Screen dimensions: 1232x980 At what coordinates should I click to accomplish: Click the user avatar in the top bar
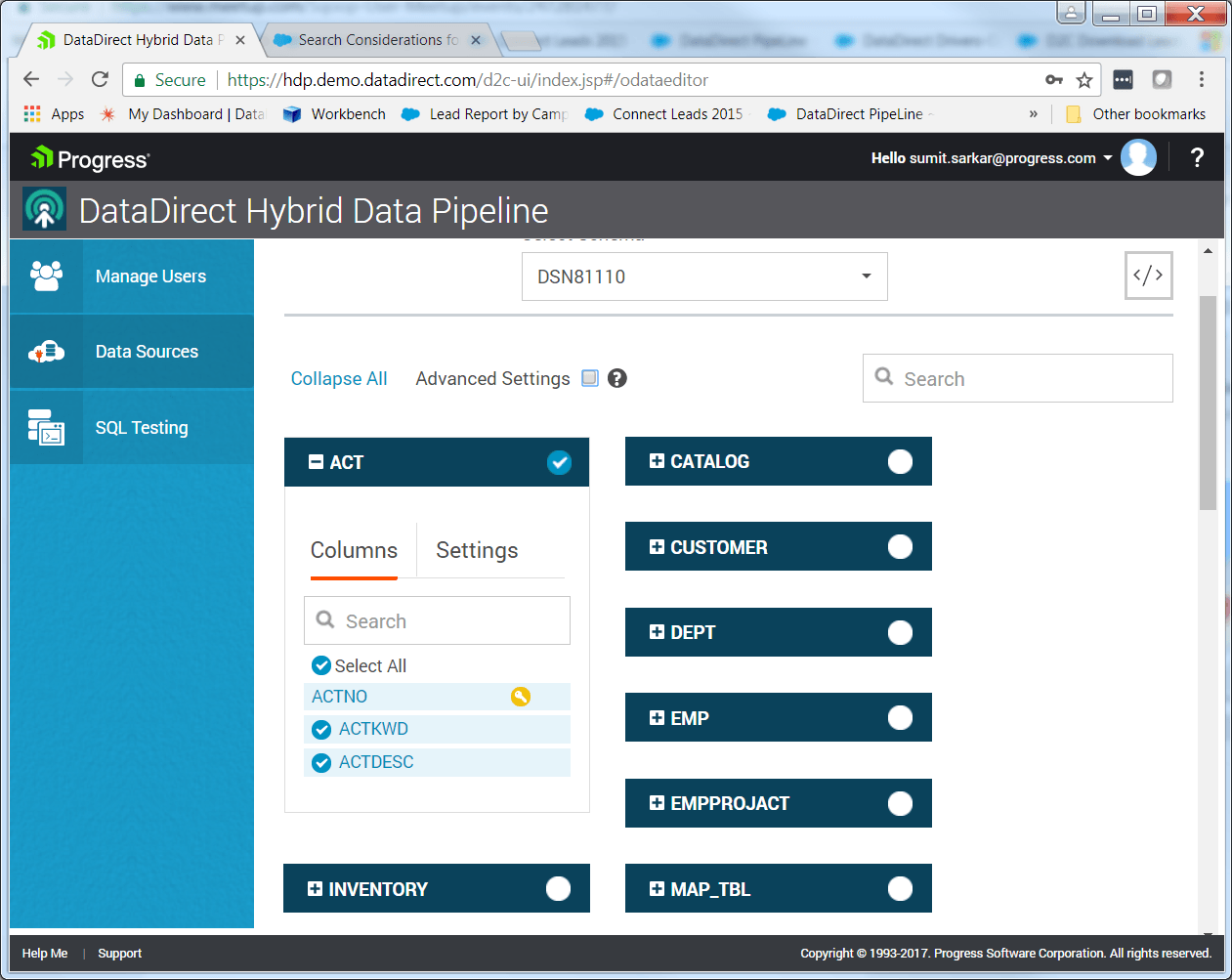(1138, 157)
